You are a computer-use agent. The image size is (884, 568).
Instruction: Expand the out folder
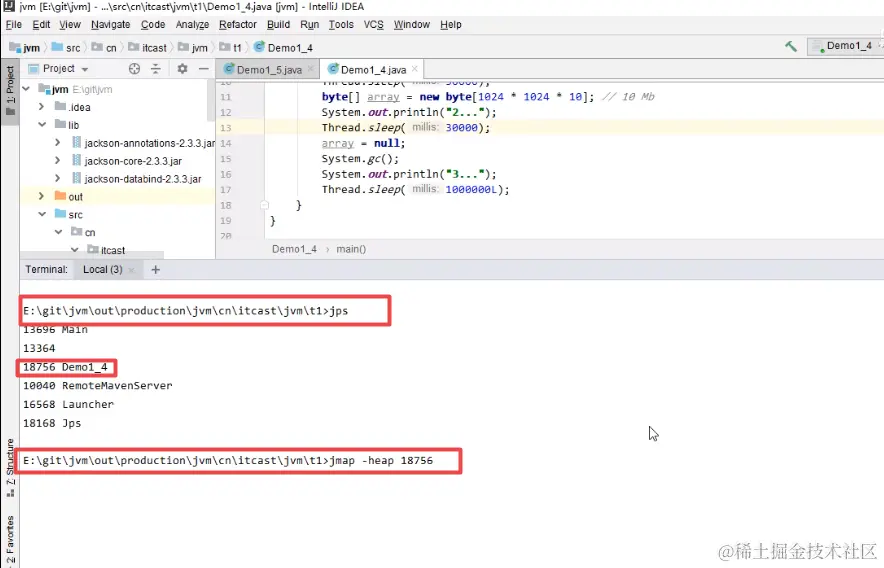(x=41, y=196)
